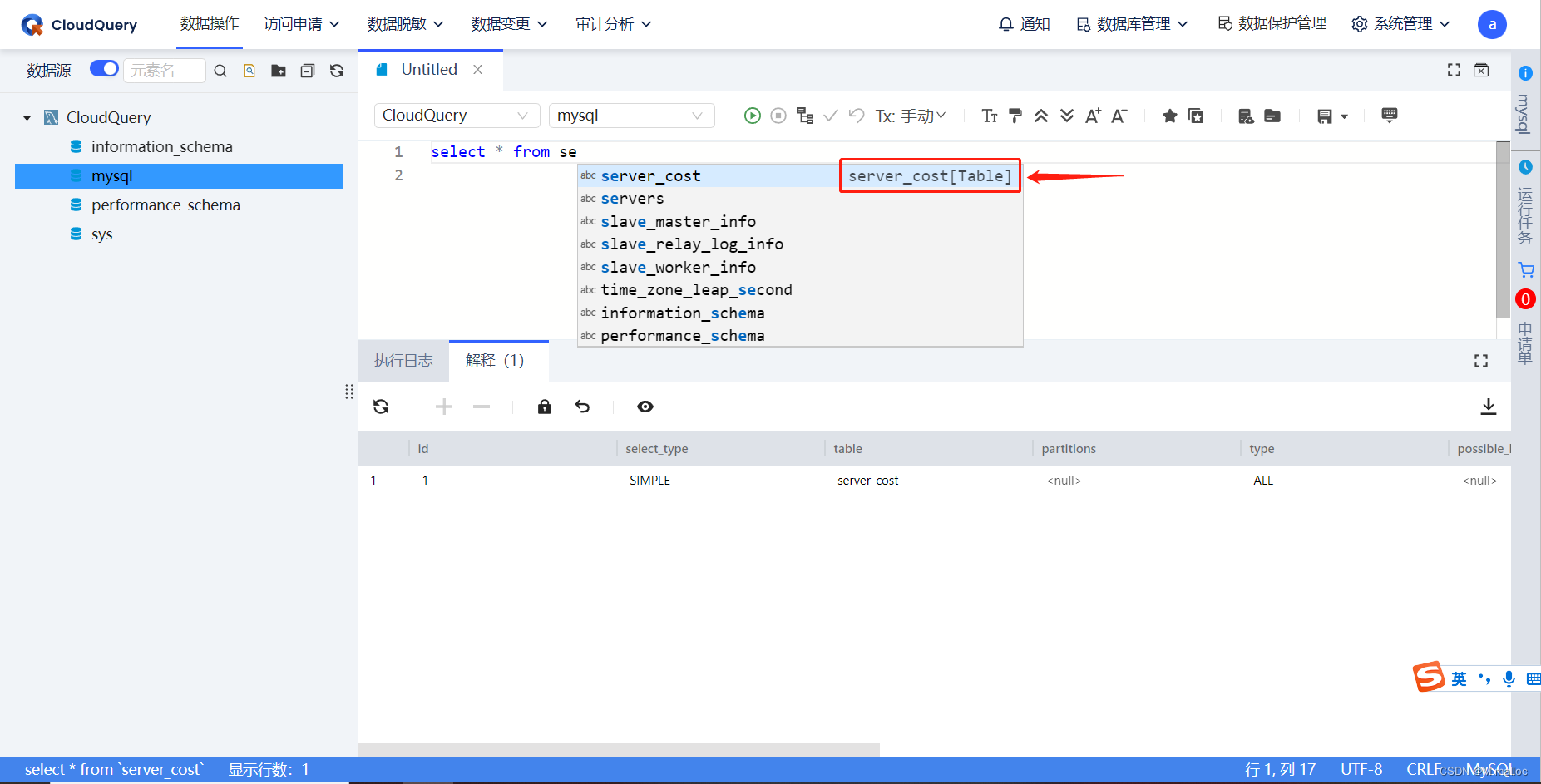Click the new folder icon in sidebar

[x=279, y=71]
